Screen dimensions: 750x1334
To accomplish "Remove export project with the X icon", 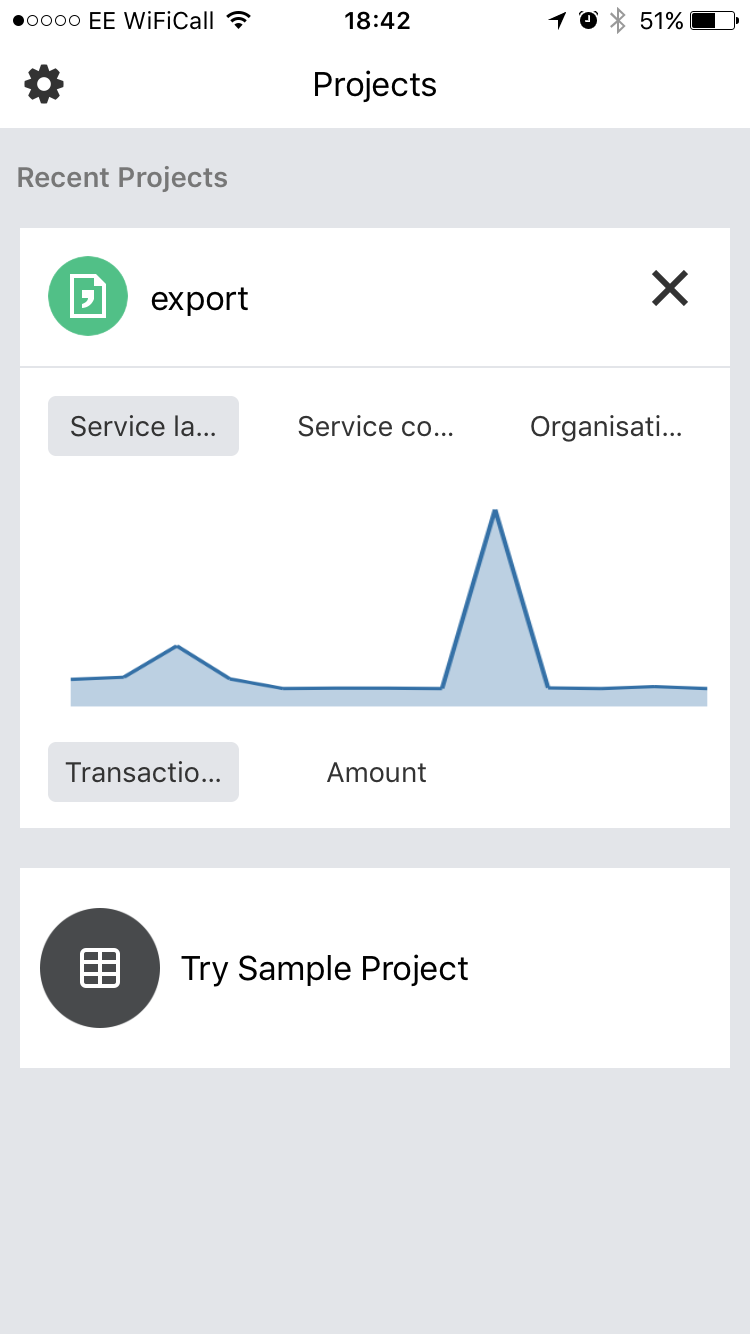I will point(670,288).
